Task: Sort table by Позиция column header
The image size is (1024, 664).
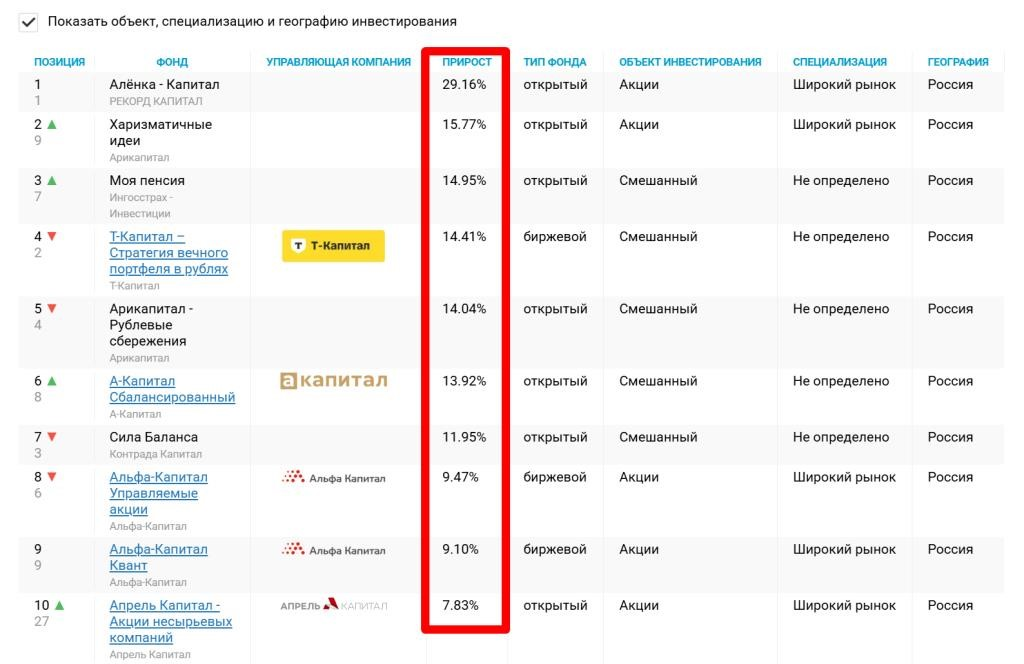Action: [x=59, y=62]
